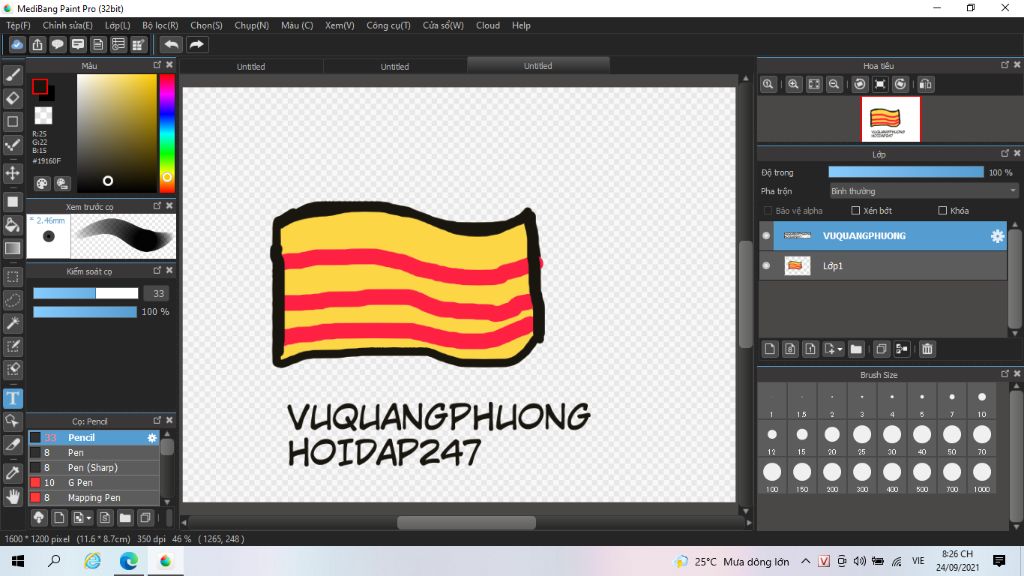Click the Redo arrow in toolbar
This screenshot has width=1024, height=576.
tap(196, 44)
